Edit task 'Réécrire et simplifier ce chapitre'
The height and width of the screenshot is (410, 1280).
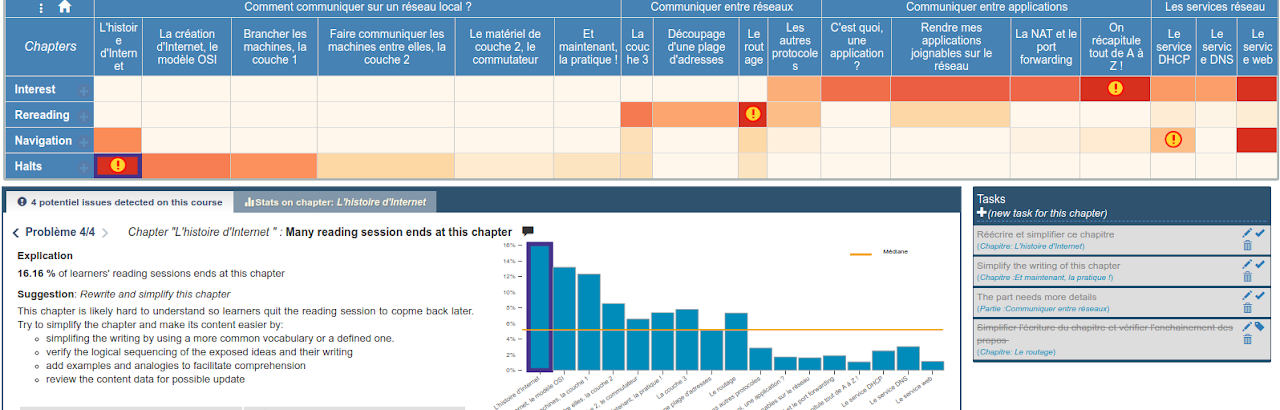point(1247,234)
